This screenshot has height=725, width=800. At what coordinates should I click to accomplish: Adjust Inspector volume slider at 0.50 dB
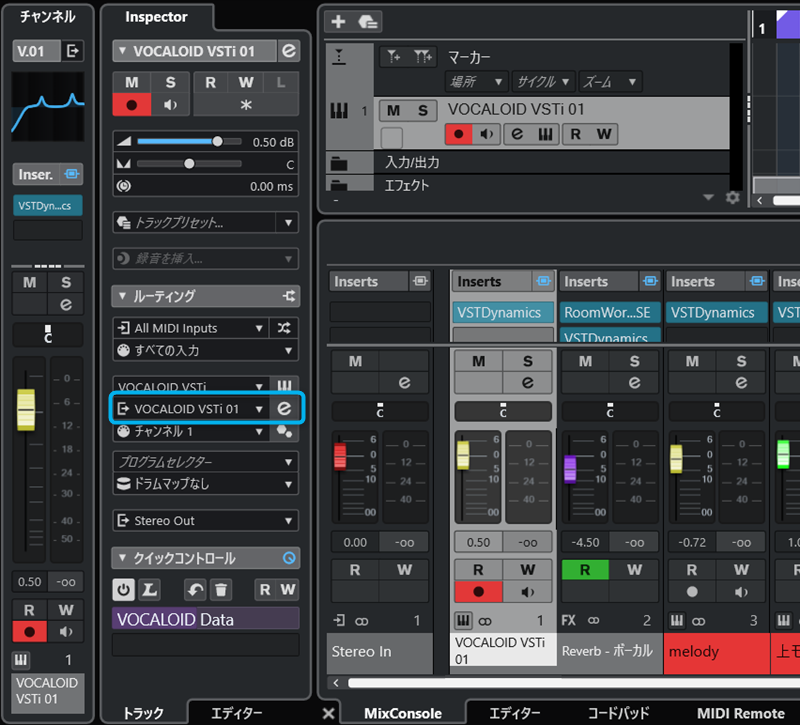(x=189, y=141)
